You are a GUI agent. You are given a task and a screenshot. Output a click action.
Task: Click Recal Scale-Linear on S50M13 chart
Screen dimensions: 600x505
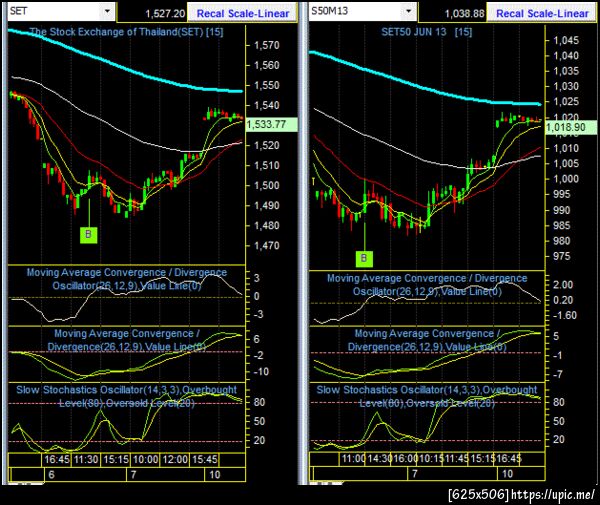click(x=542, y=13)
